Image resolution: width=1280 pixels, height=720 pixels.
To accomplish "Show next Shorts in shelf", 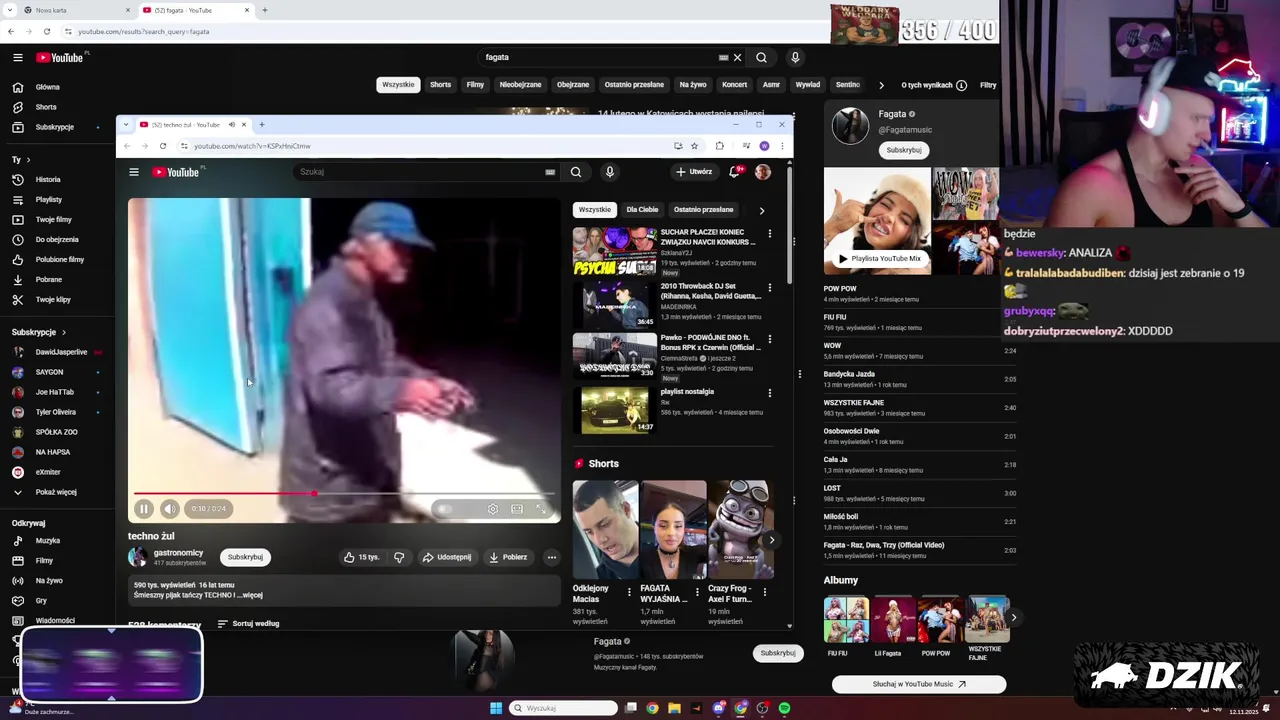I will [x=771, y=540].
